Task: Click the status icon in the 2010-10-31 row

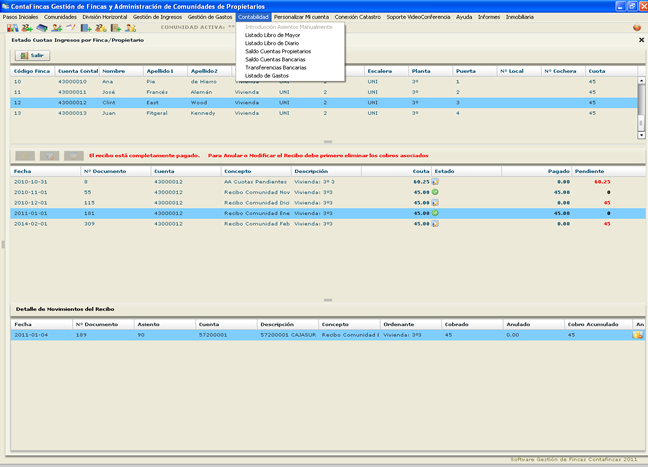Action: (435, 182)
